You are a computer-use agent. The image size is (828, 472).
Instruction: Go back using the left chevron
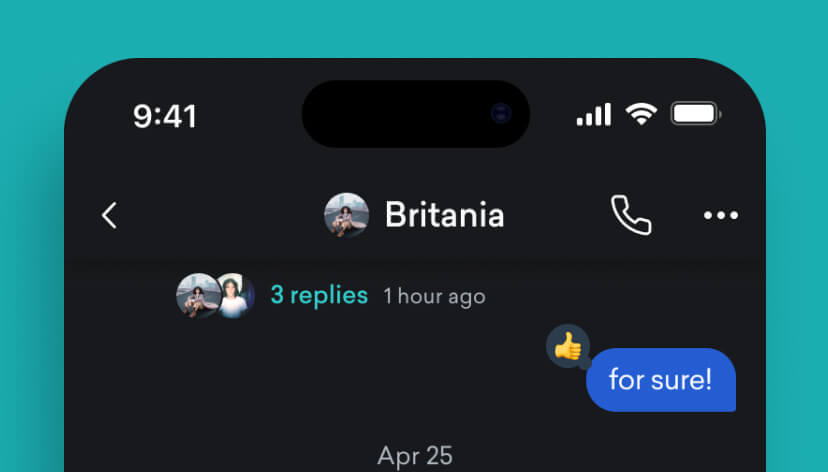pos(109,215)
